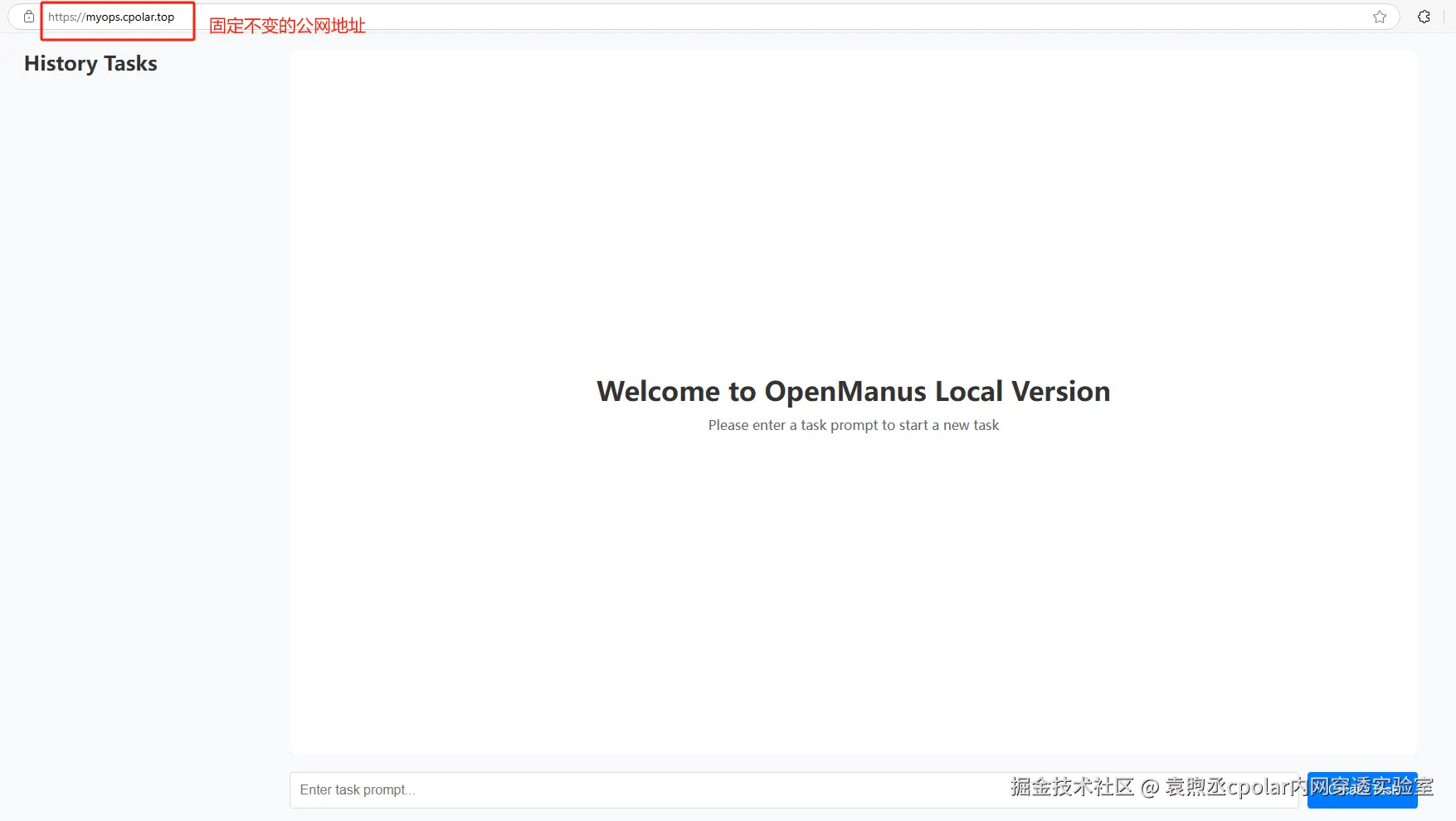
Task: Click the site lock icon in address bar
Action: point(29,17)
